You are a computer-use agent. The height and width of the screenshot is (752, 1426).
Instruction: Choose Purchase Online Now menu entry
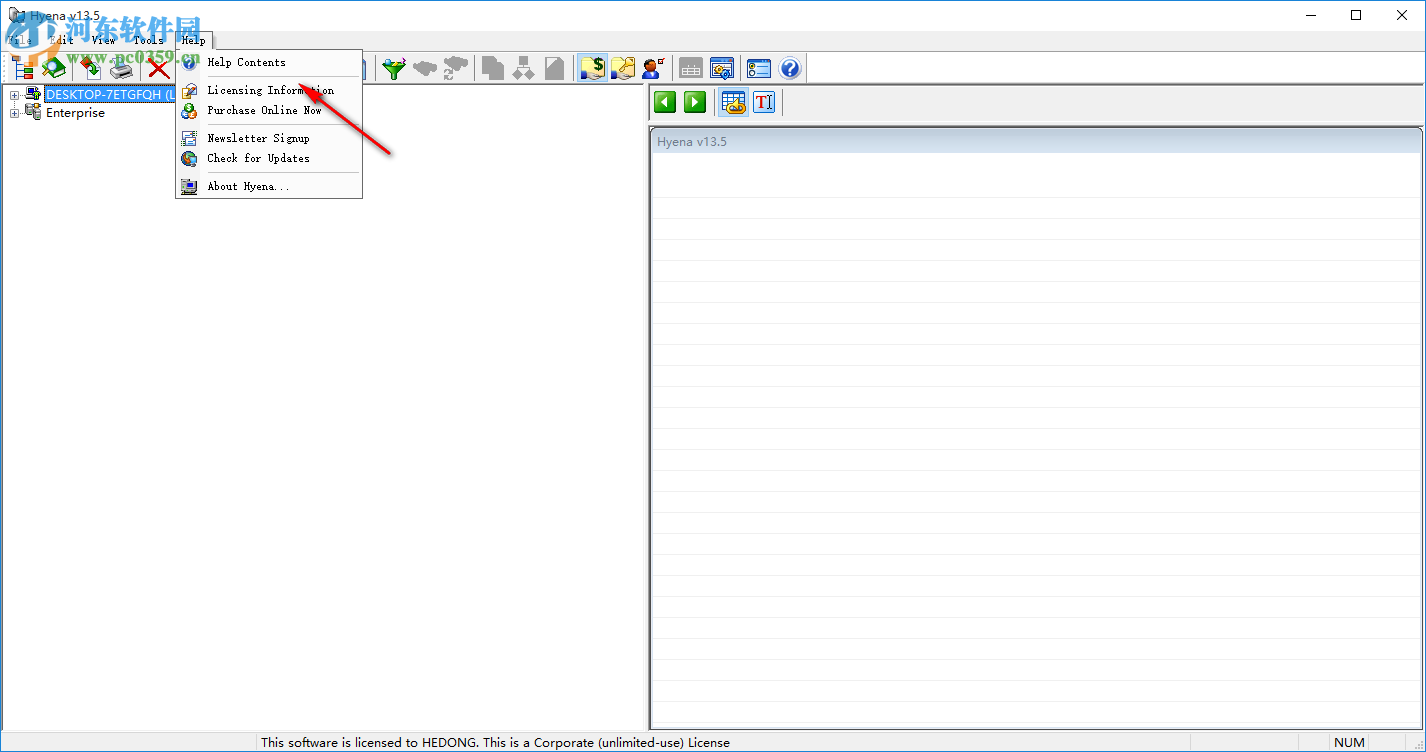pyautogui.click(x=268, y=110)
